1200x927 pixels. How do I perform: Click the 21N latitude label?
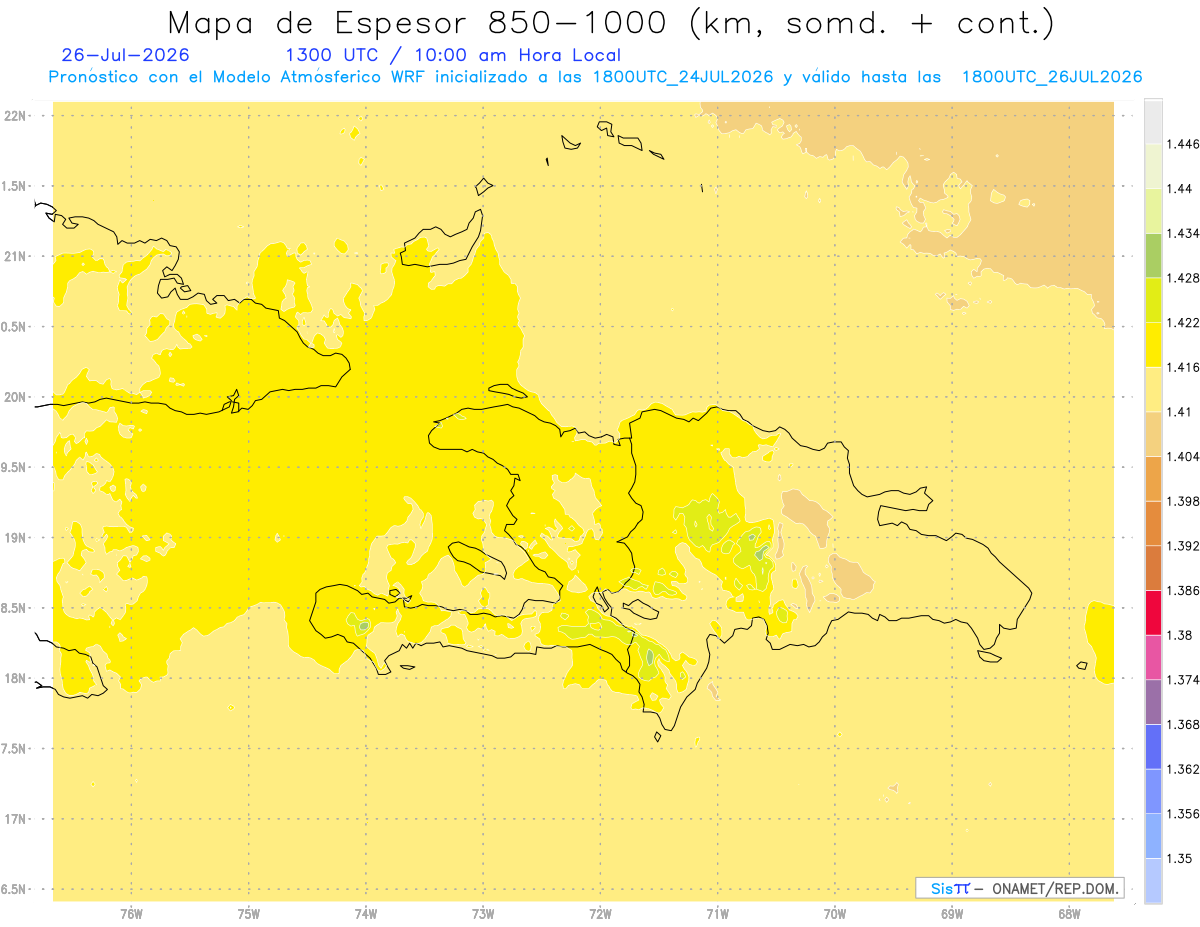tap(17, 257)
